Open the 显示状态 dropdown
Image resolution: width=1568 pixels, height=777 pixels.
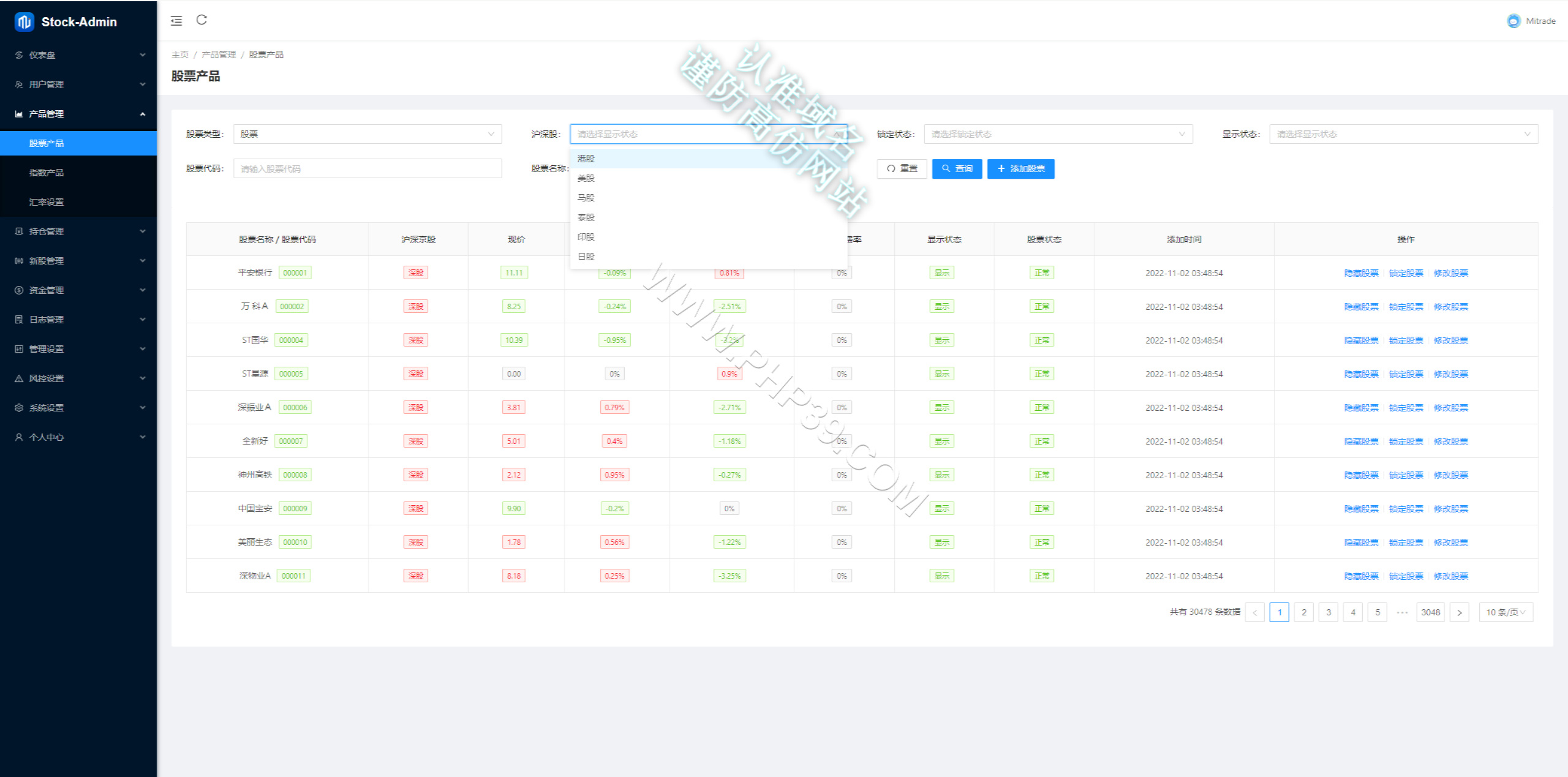pyautogui.click(x=1404, y=134)
